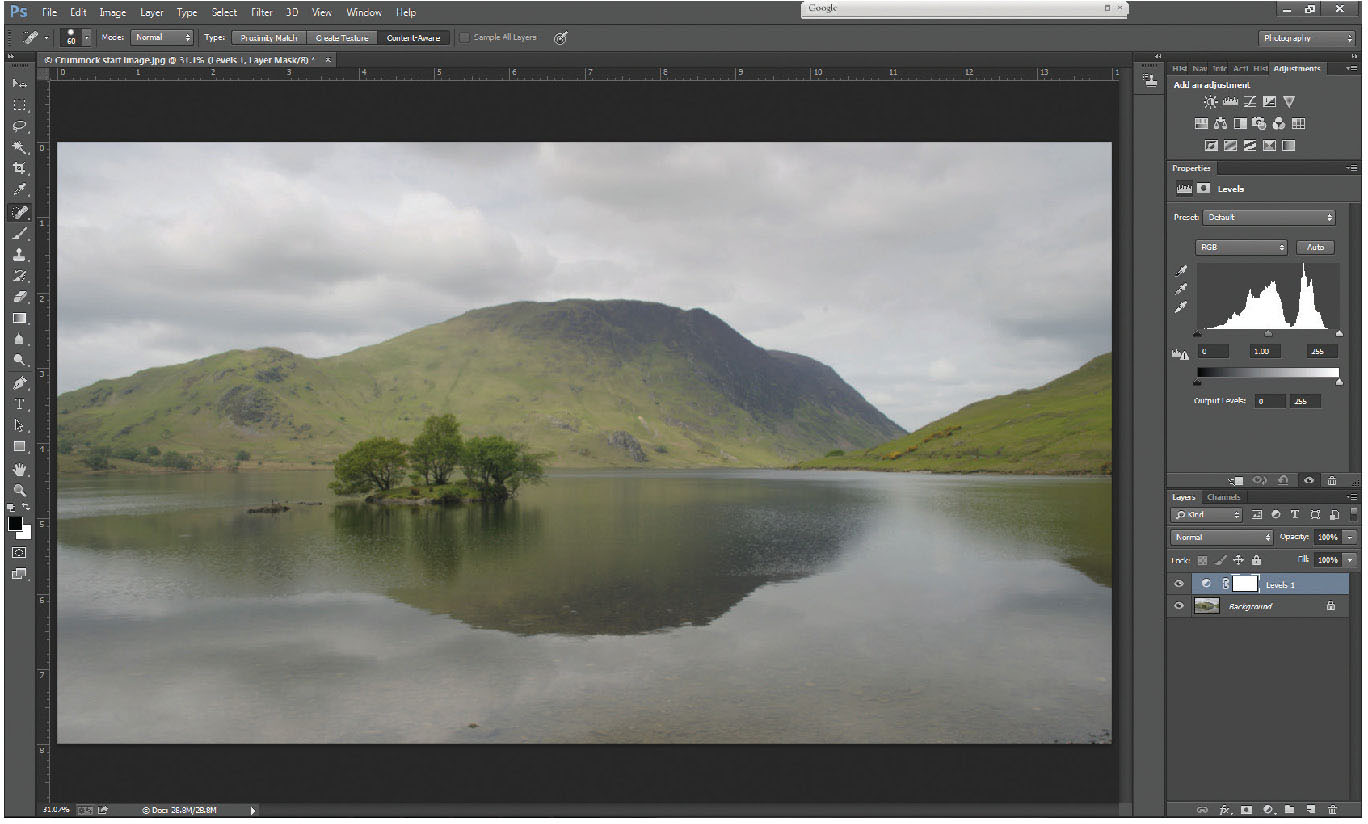Open the brush size picker dropdown
The image size is (1368, 824).
pos(87,38)
